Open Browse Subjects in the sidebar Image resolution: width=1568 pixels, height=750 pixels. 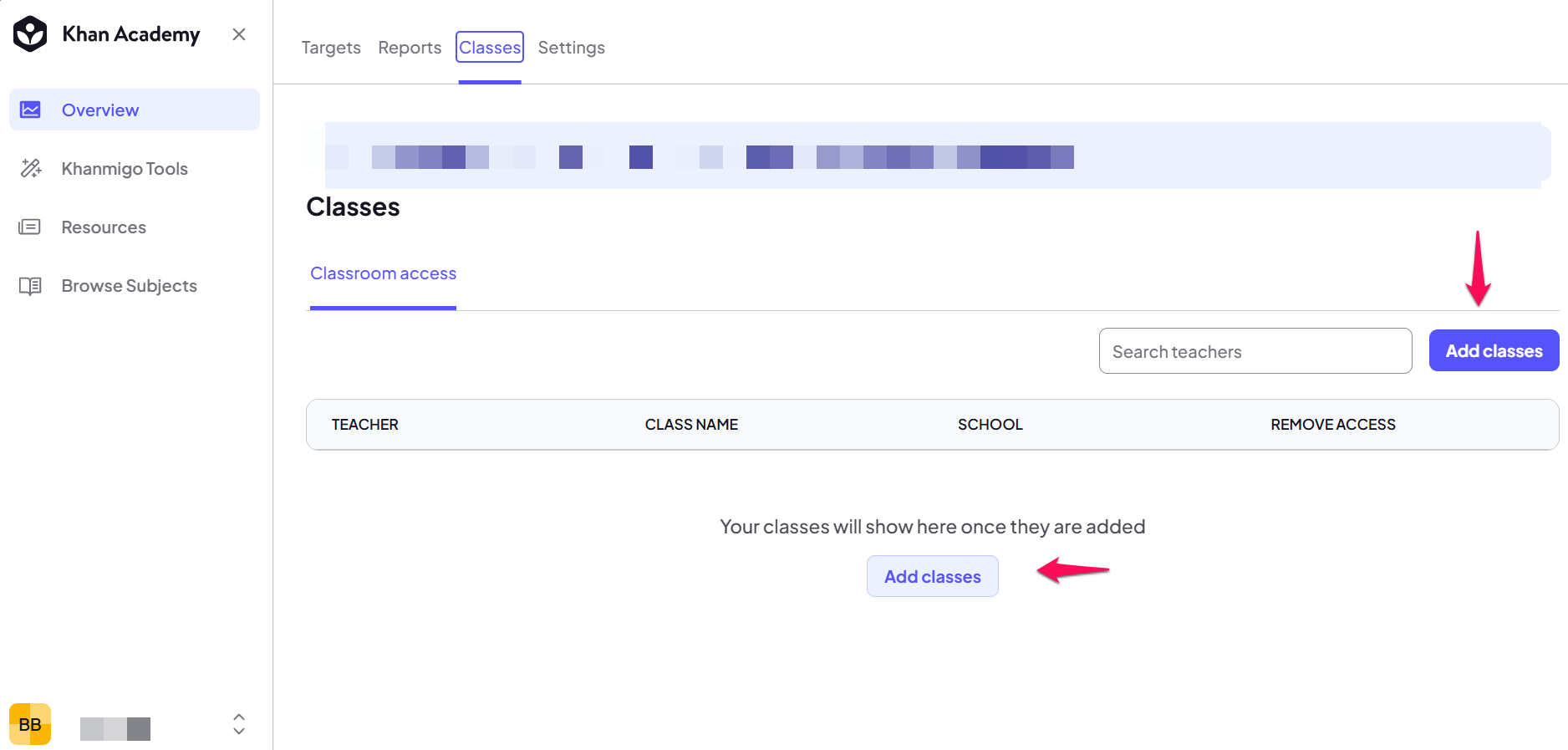click(x=135, y=286)
